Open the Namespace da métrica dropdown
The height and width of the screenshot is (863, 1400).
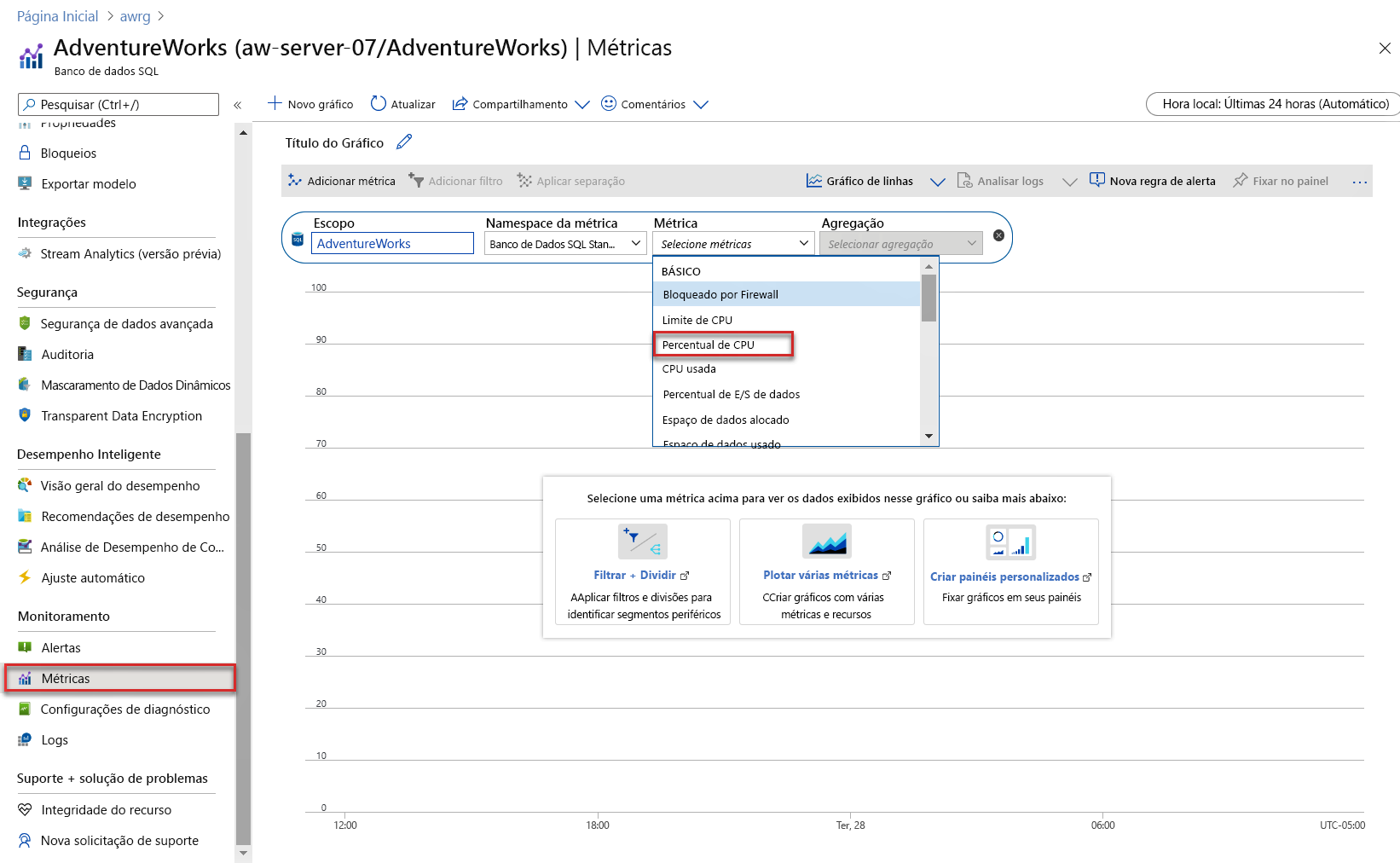point(565,244)
